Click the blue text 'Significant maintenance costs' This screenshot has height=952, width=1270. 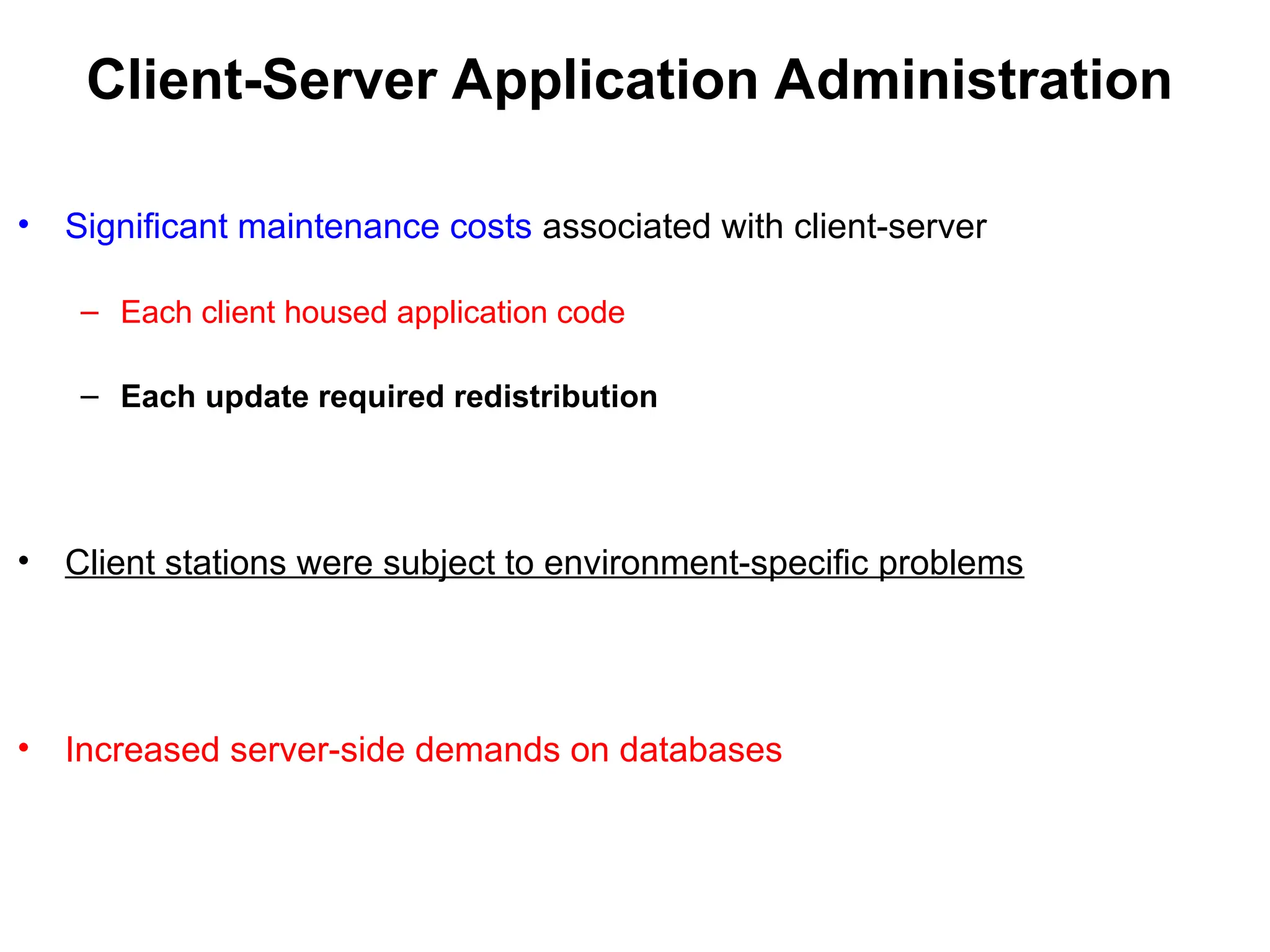click(x=298, y=227)
